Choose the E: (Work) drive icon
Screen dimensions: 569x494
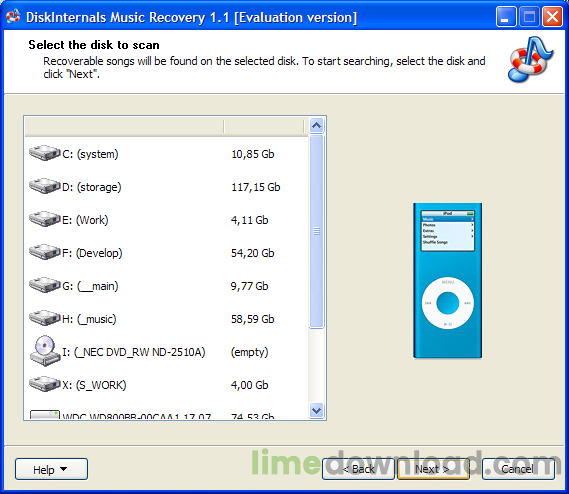coord(45,219)
